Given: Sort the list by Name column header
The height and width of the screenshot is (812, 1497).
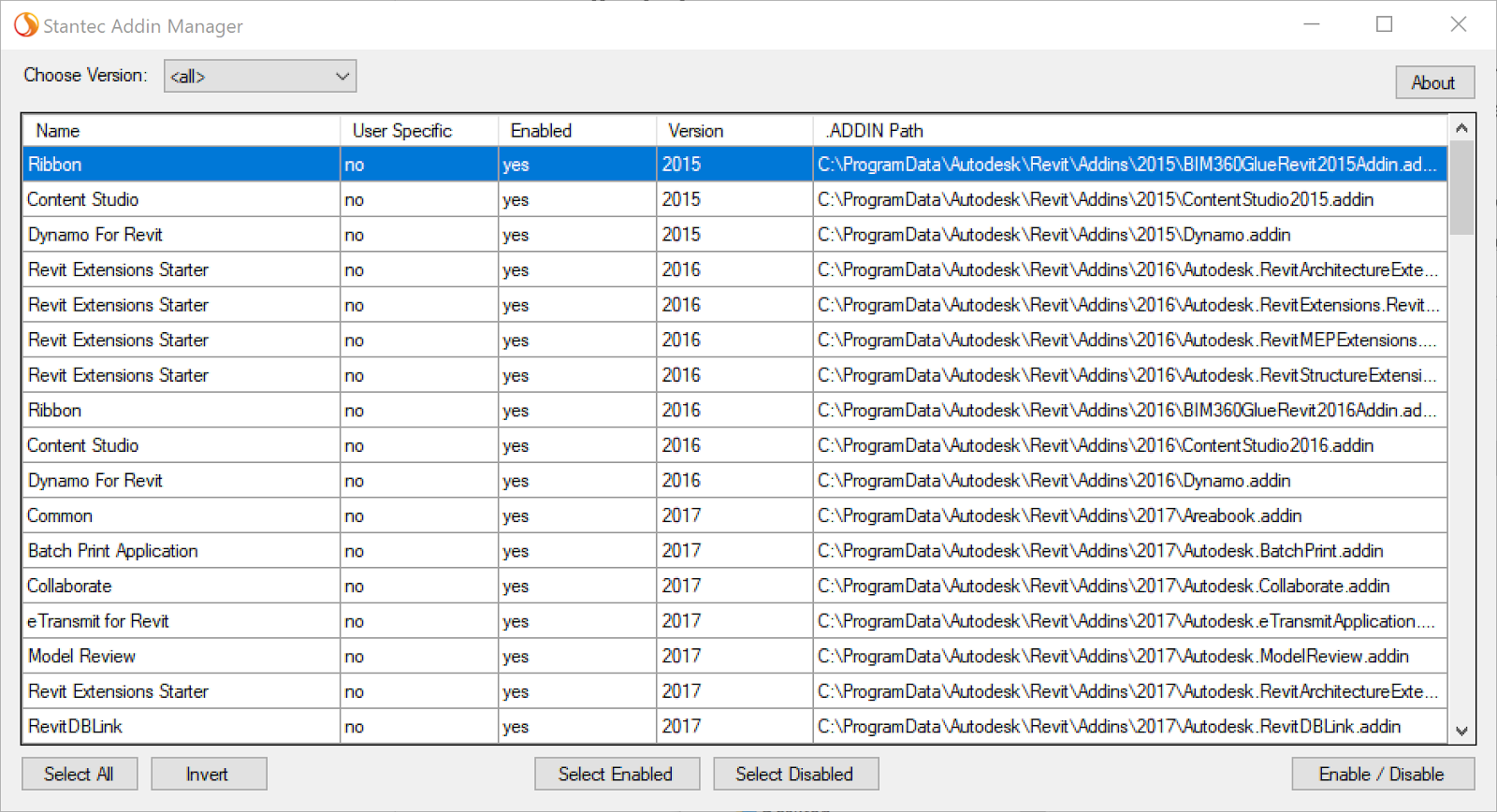Looking at the screenshot, I should (182, 130).
